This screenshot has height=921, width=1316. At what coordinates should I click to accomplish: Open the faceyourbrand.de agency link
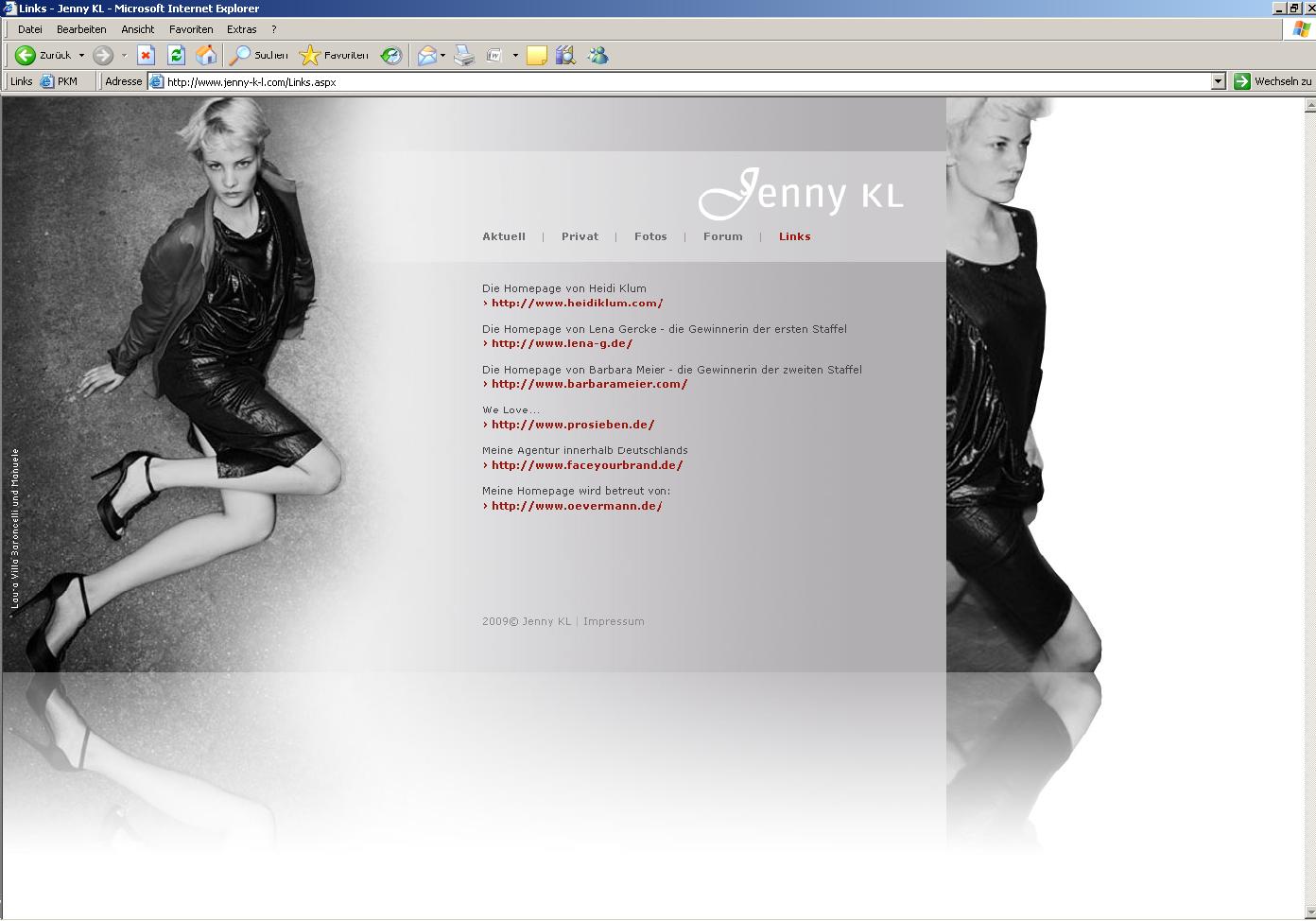586,465
